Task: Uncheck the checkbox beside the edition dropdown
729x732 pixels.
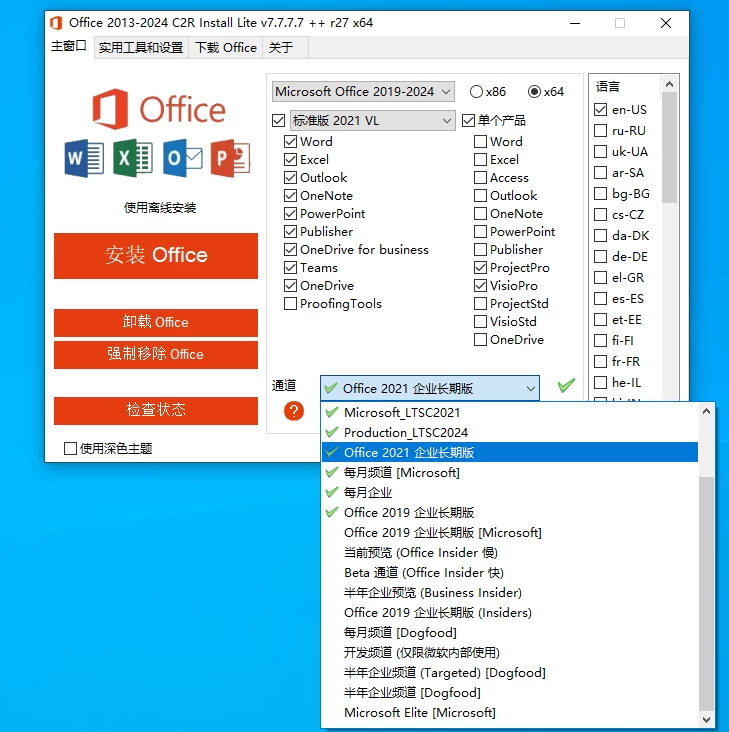Action: pos(279,121)
